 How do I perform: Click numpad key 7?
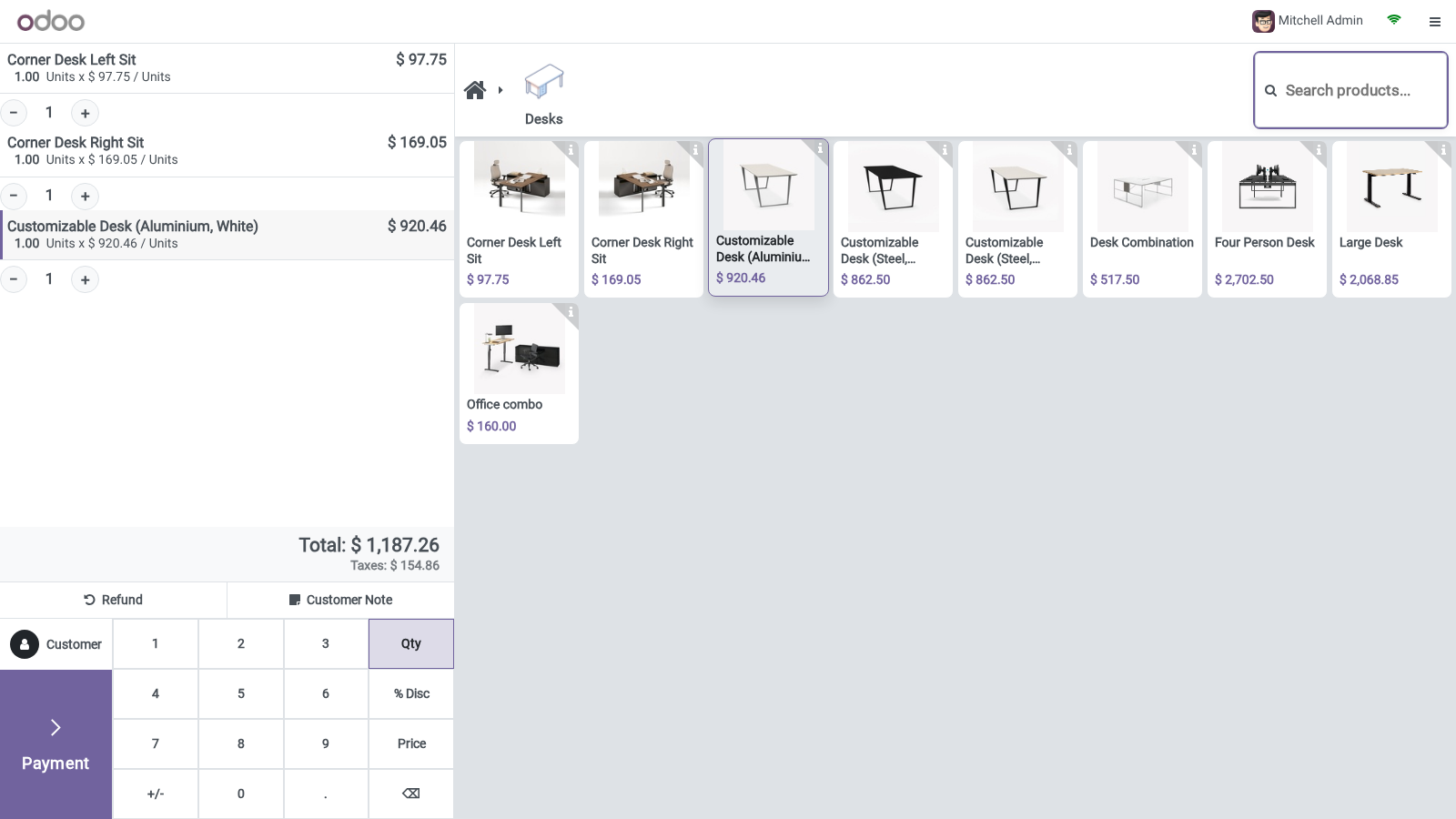[x=156, y=743]
